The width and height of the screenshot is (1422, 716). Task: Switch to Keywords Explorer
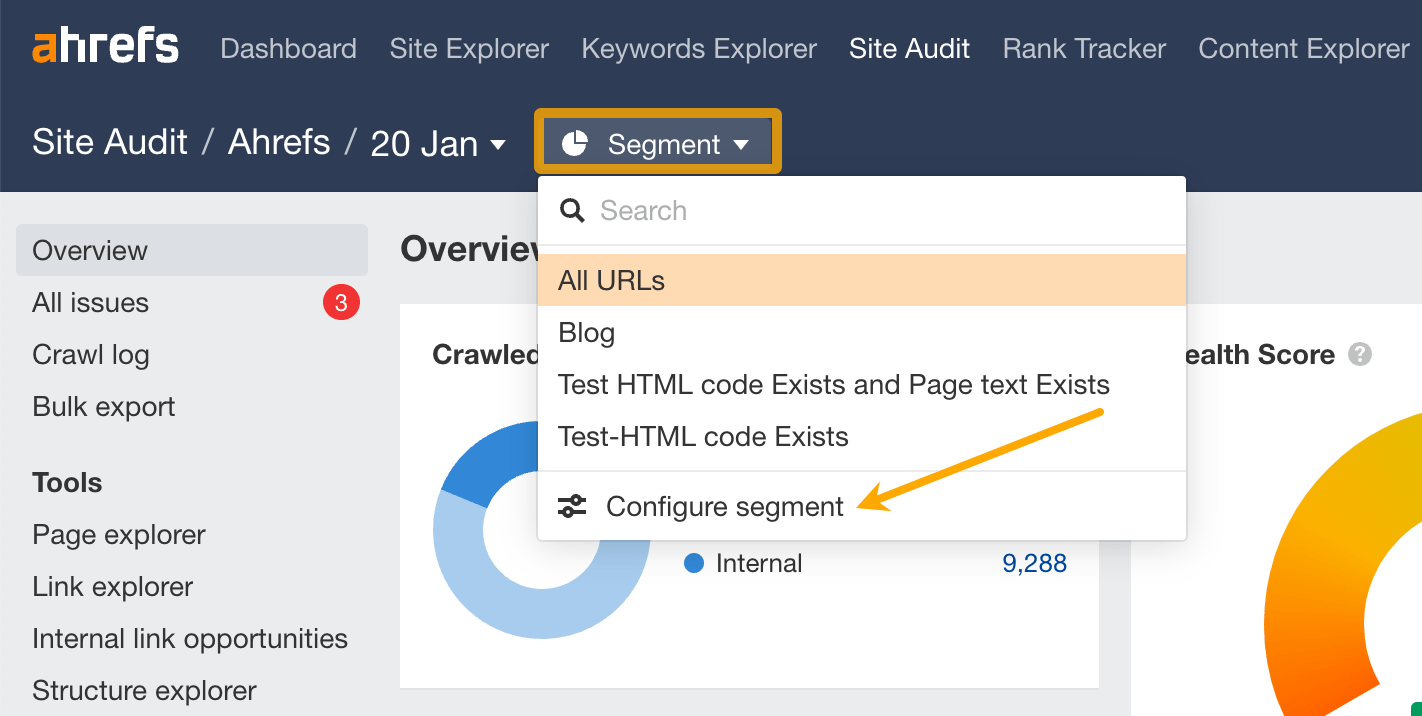[699, 48]
